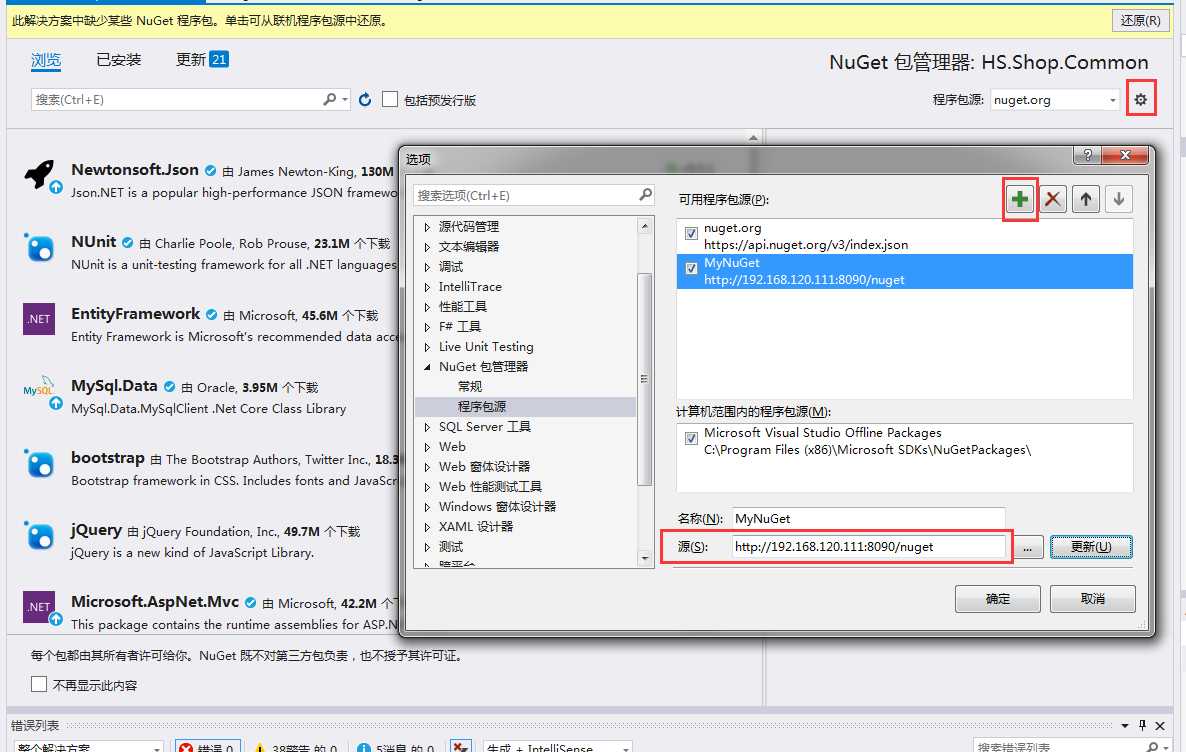Pin the error list panel
Image resolution: width=1186 pixels, height=752 pixels.
click(x=1142, y=725)
